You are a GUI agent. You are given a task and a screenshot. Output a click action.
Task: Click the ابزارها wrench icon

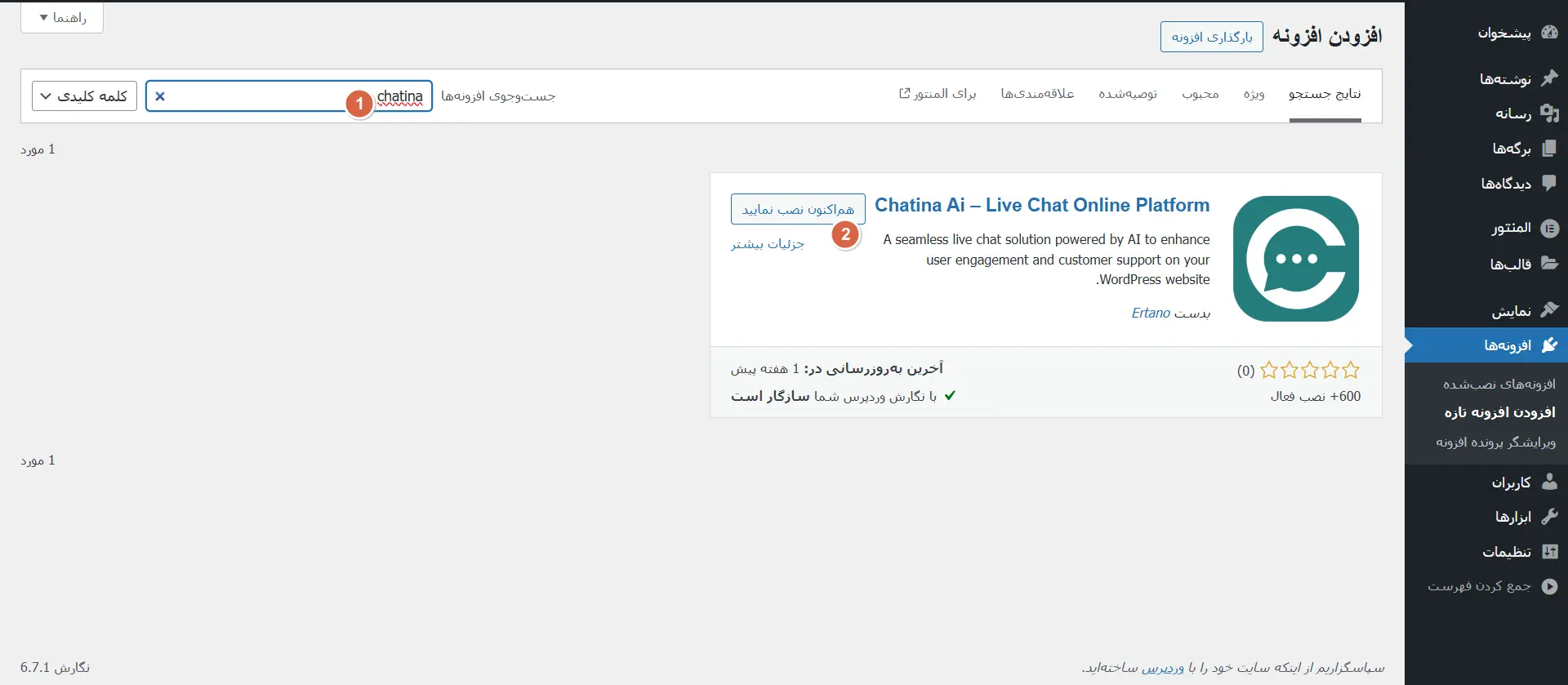1549,517
